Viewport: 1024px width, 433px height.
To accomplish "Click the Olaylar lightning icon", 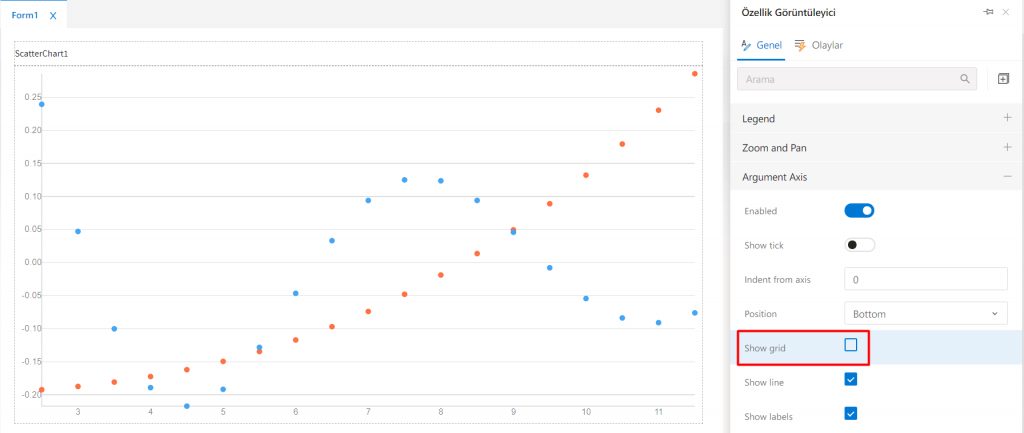I will 800,45.
